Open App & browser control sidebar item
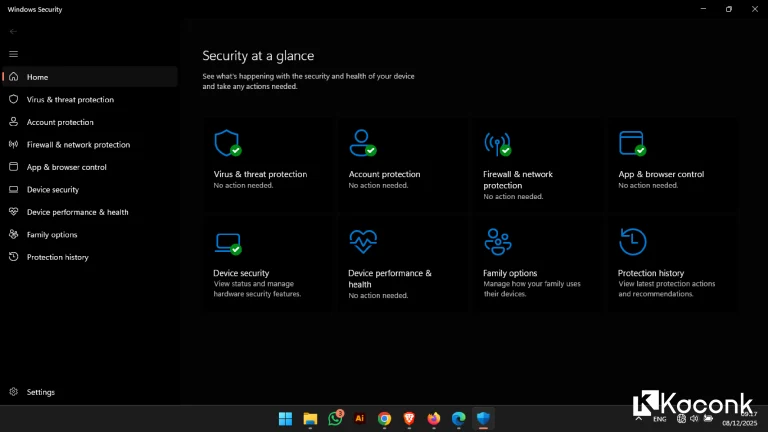The width and height of the screenshot is (768, 432). (90, 167)
